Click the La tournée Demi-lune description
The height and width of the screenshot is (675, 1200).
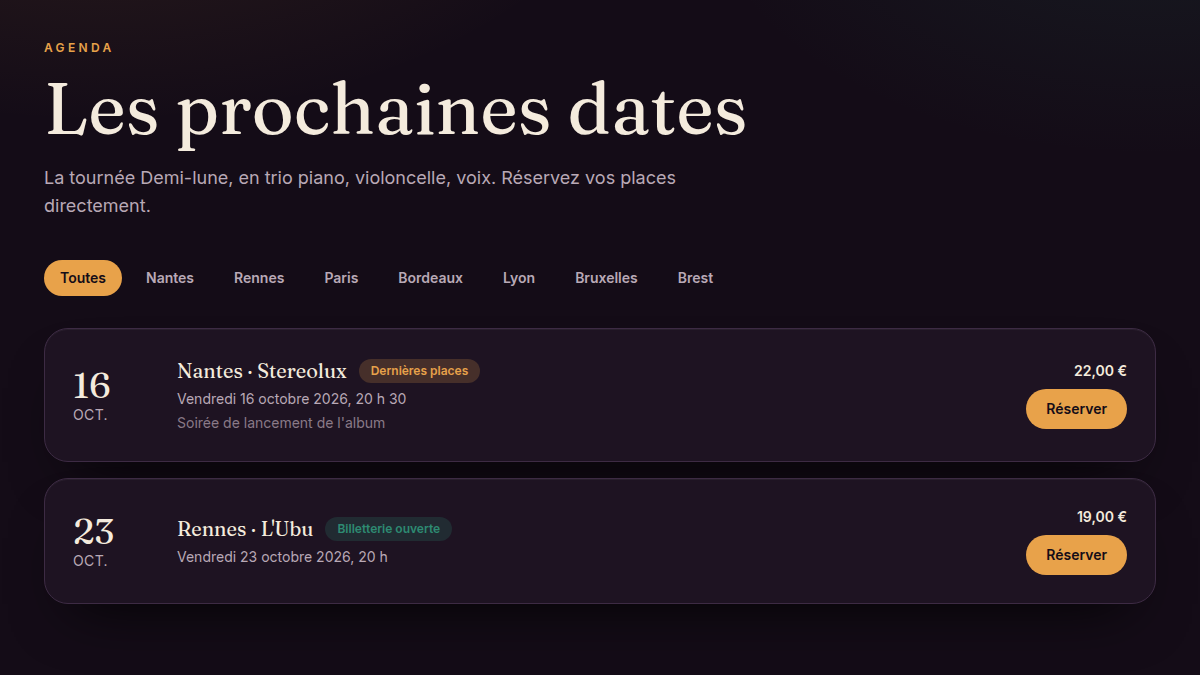point(360,192)
